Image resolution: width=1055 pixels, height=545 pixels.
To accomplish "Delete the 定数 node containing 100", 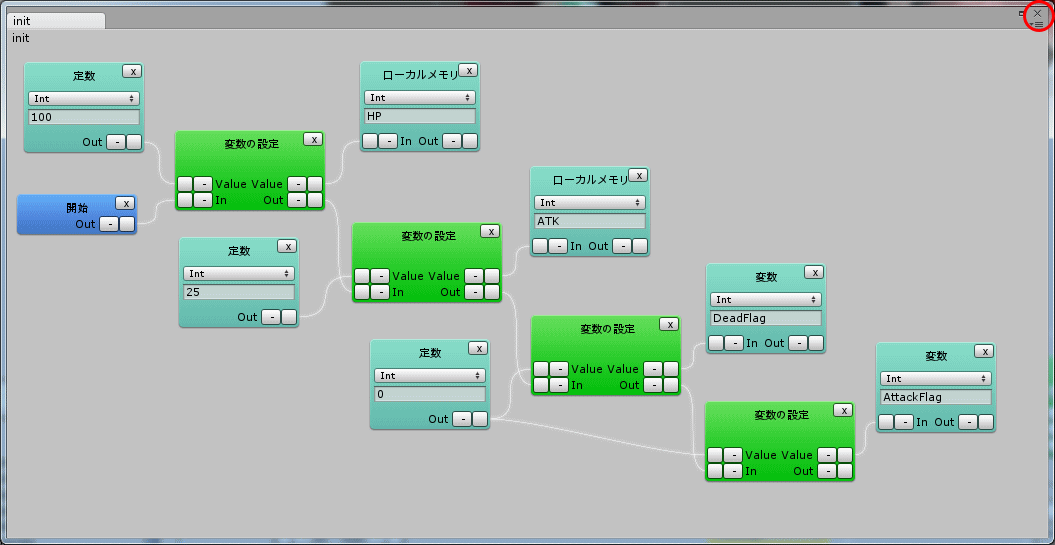I will click(133, 71).
